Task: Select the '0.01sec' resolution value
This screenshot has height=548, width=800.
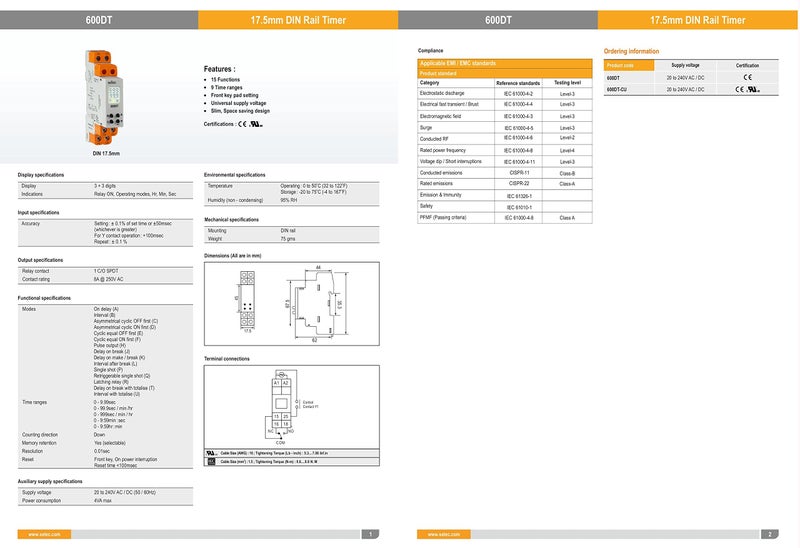Action: point(102,452)
